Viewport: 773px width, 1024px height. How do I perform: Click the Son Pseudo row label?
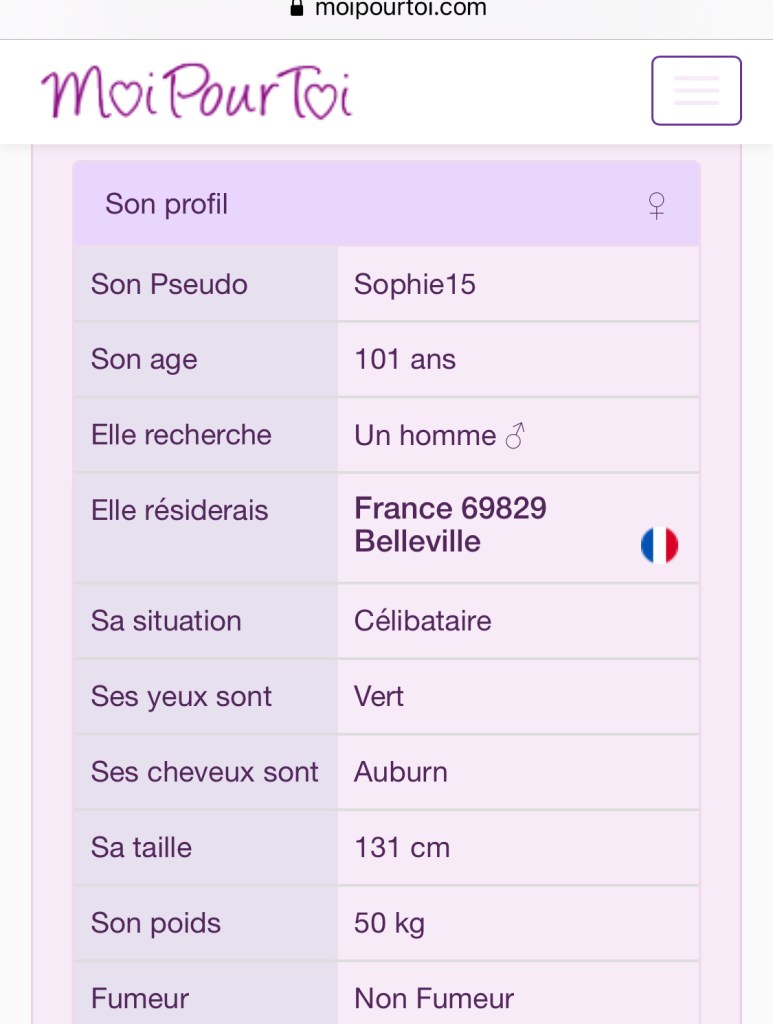169,285
